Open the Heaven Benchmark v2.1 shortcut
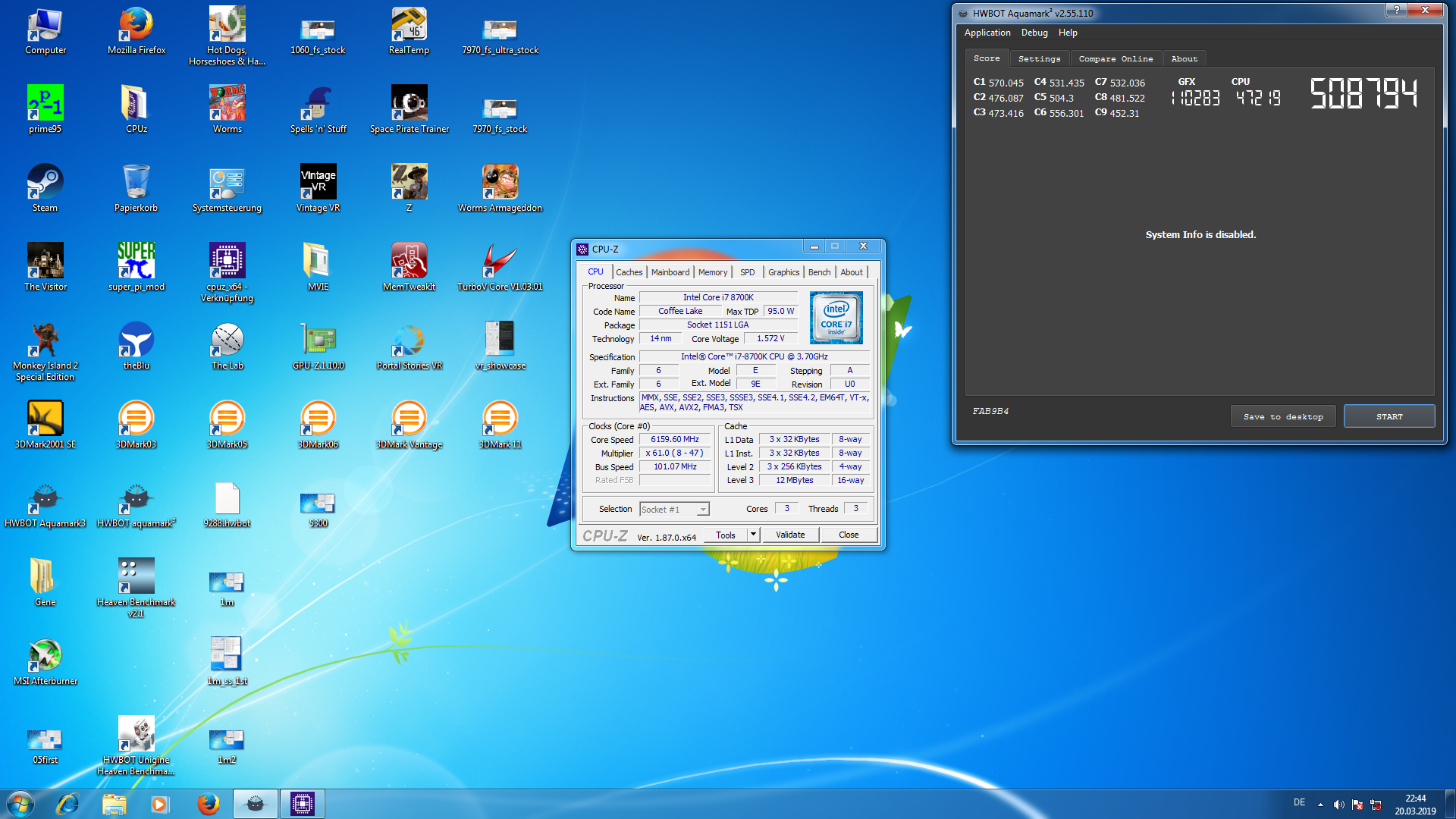1456x819 pixels. (x=136, y=588)
